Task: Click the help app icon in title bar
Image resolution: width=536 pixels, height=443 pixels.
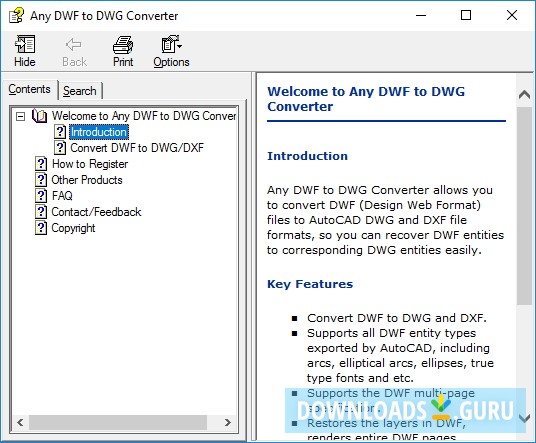Action: [x=16, y=15]
